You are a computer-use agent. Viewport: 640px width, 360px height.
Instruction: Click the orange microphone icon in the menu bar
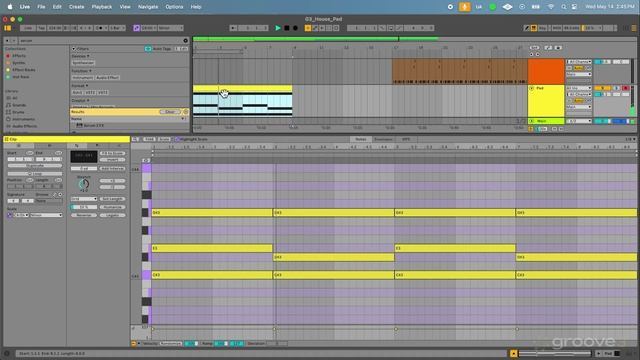tap(464, 7)
